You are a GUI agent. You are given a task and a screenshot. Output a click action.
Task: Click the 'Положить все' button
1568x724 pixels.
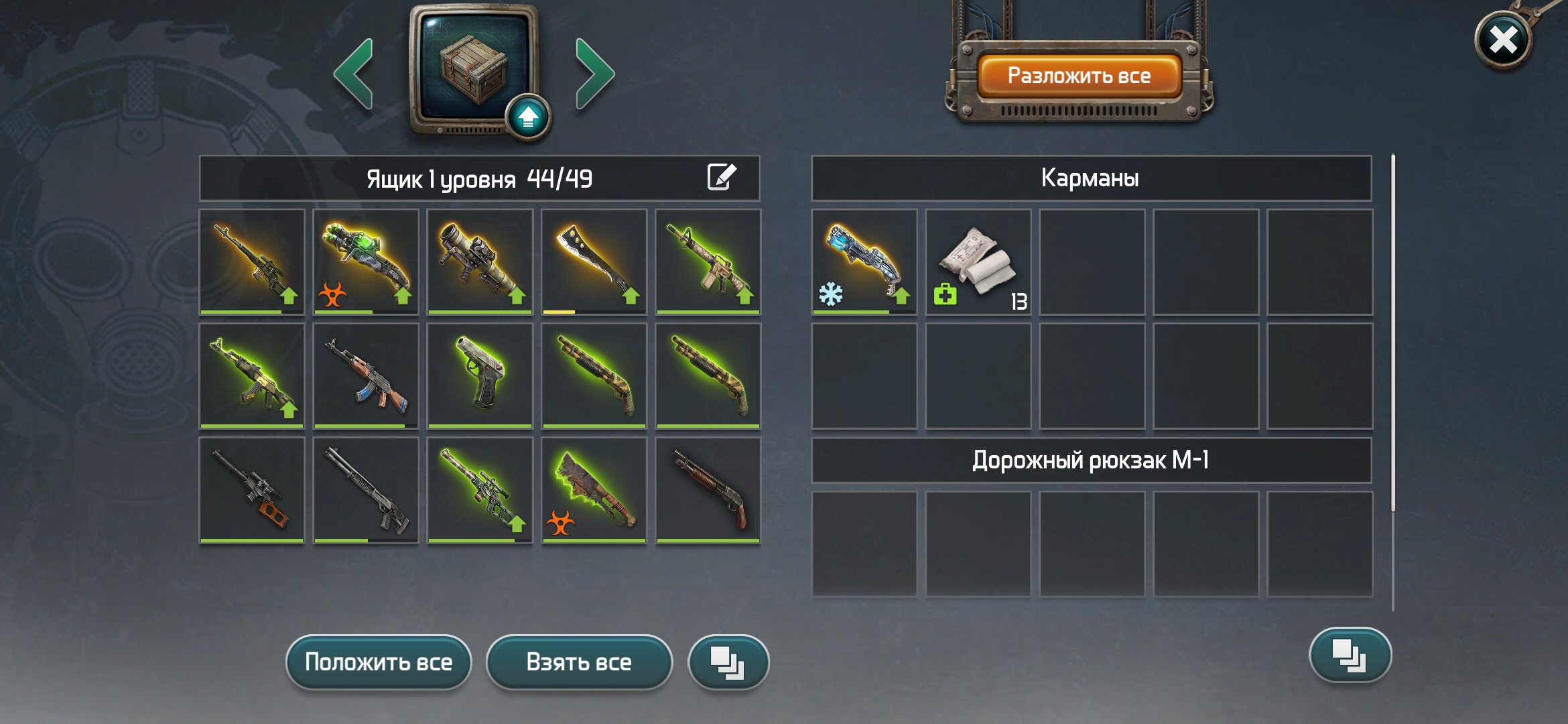tap(379, 662)
